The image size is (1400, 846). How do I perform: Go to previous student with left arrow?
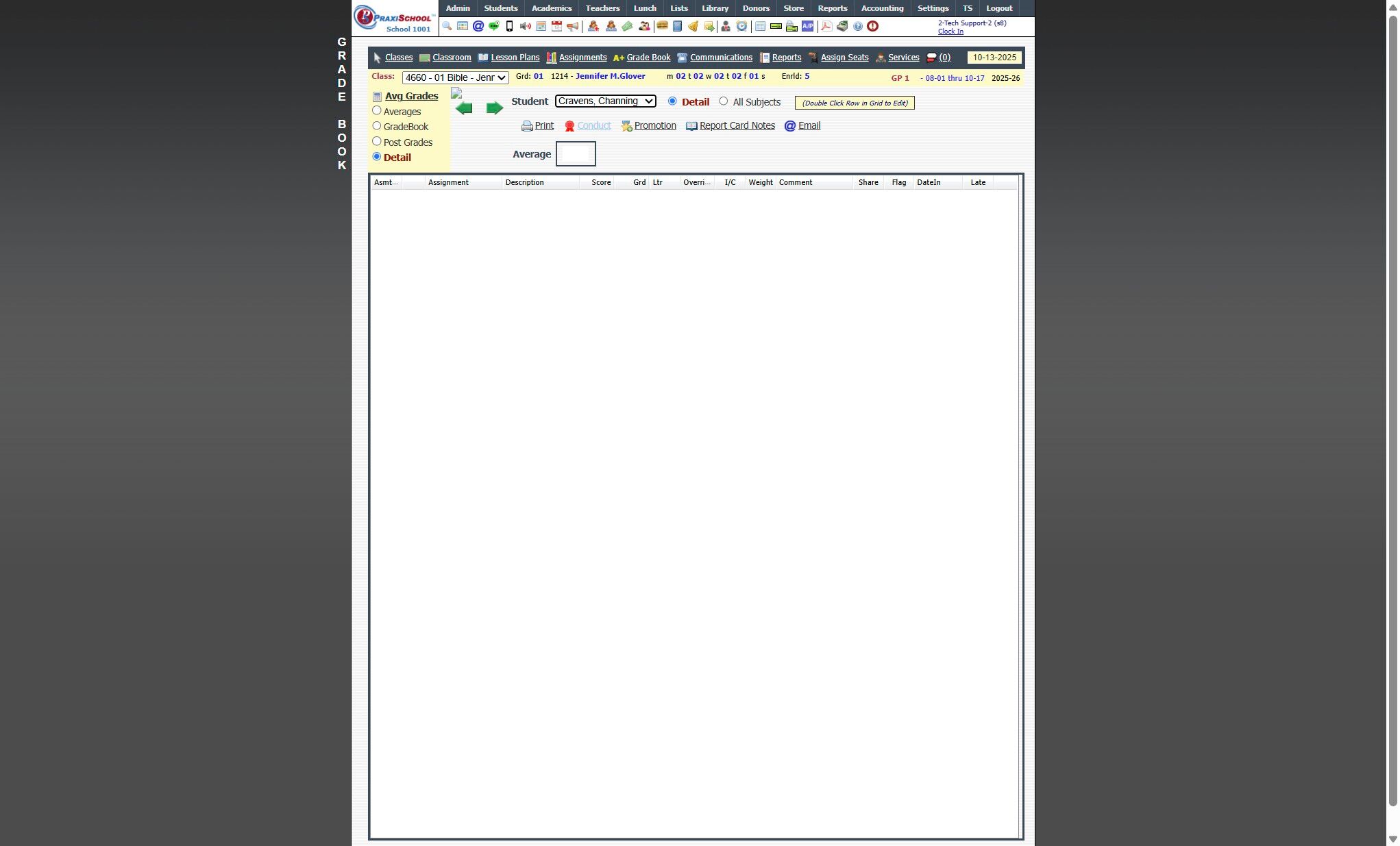click(464, 108)
